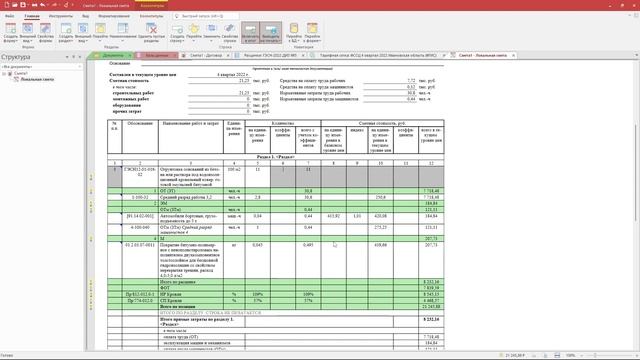Click the Итого по расценке row

(x=276, y=282)
